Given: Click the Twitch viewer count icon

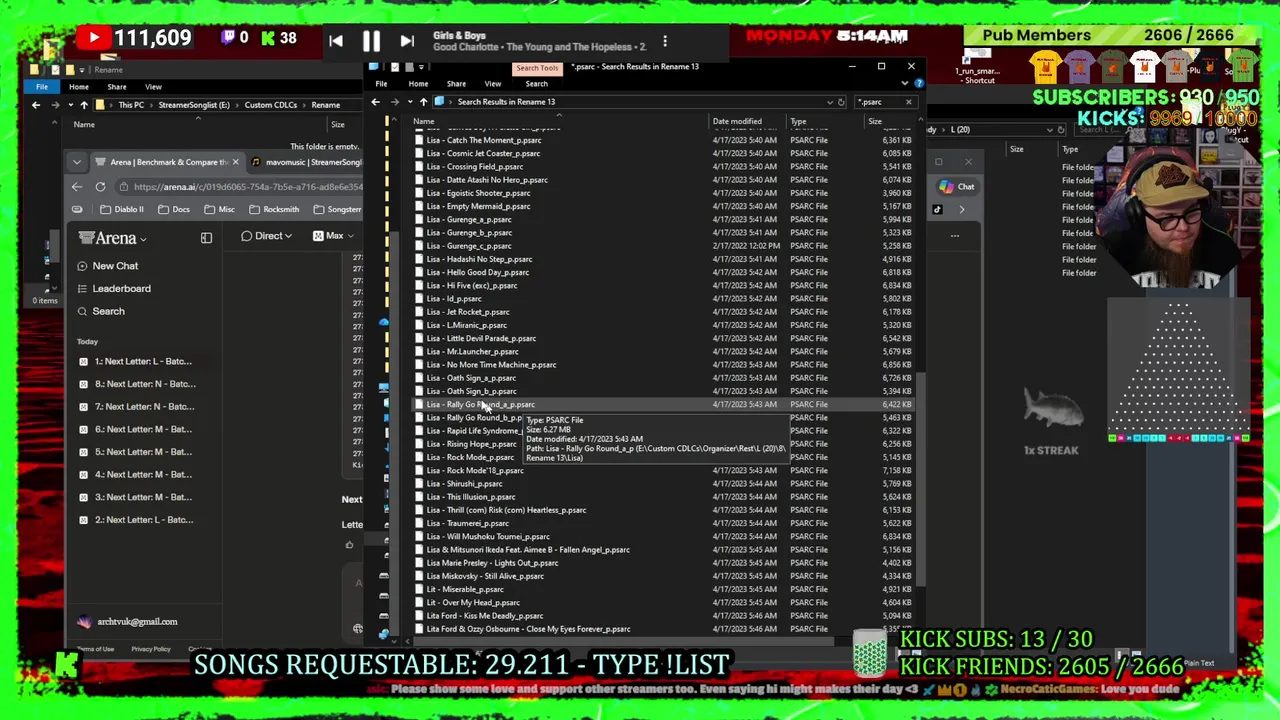Looking at the screenshot, I should tap(226, 38).
